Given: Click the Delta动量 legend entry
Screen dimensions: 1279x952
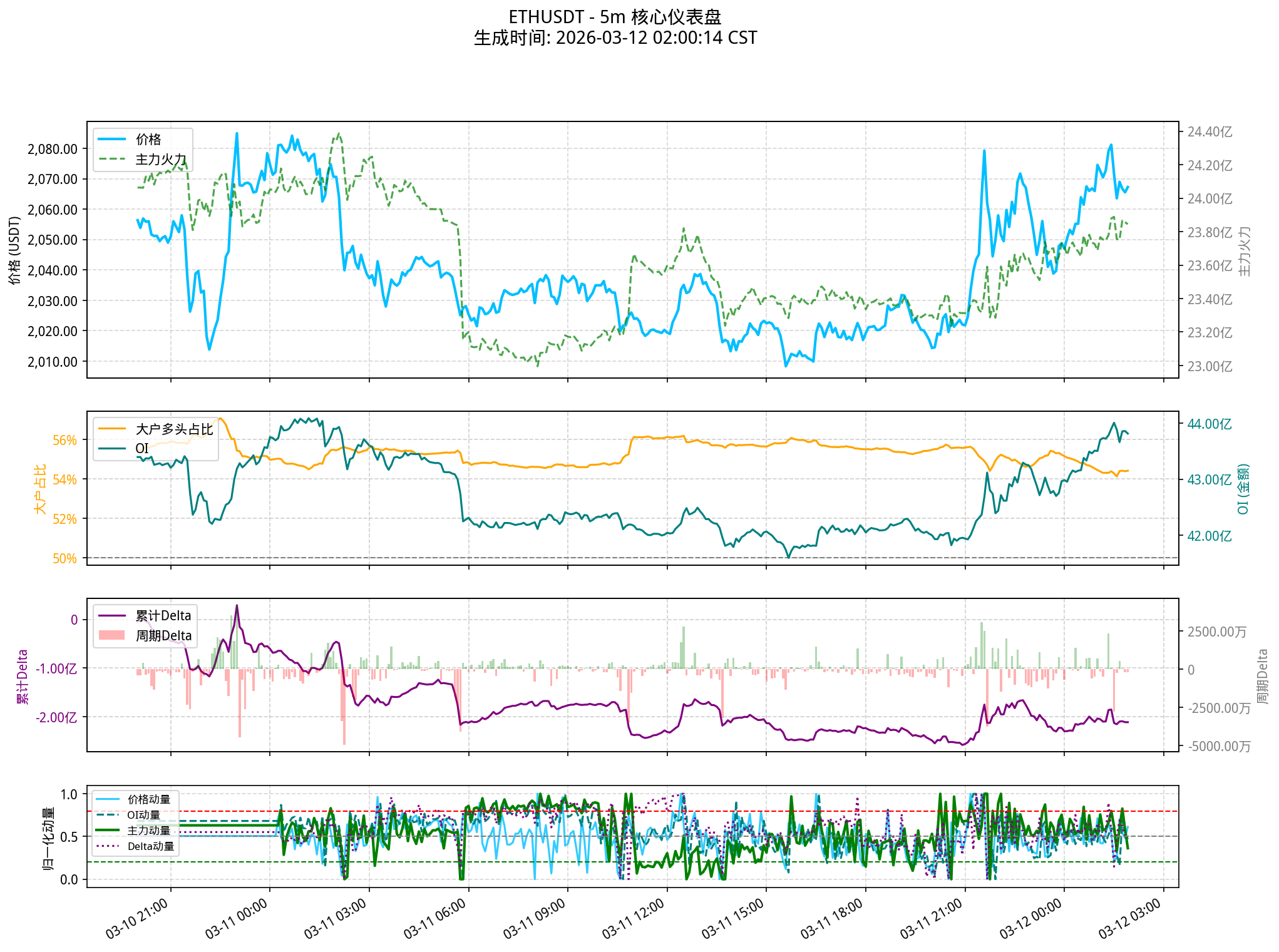Looking at the screenshot, I should pos(150,846).
